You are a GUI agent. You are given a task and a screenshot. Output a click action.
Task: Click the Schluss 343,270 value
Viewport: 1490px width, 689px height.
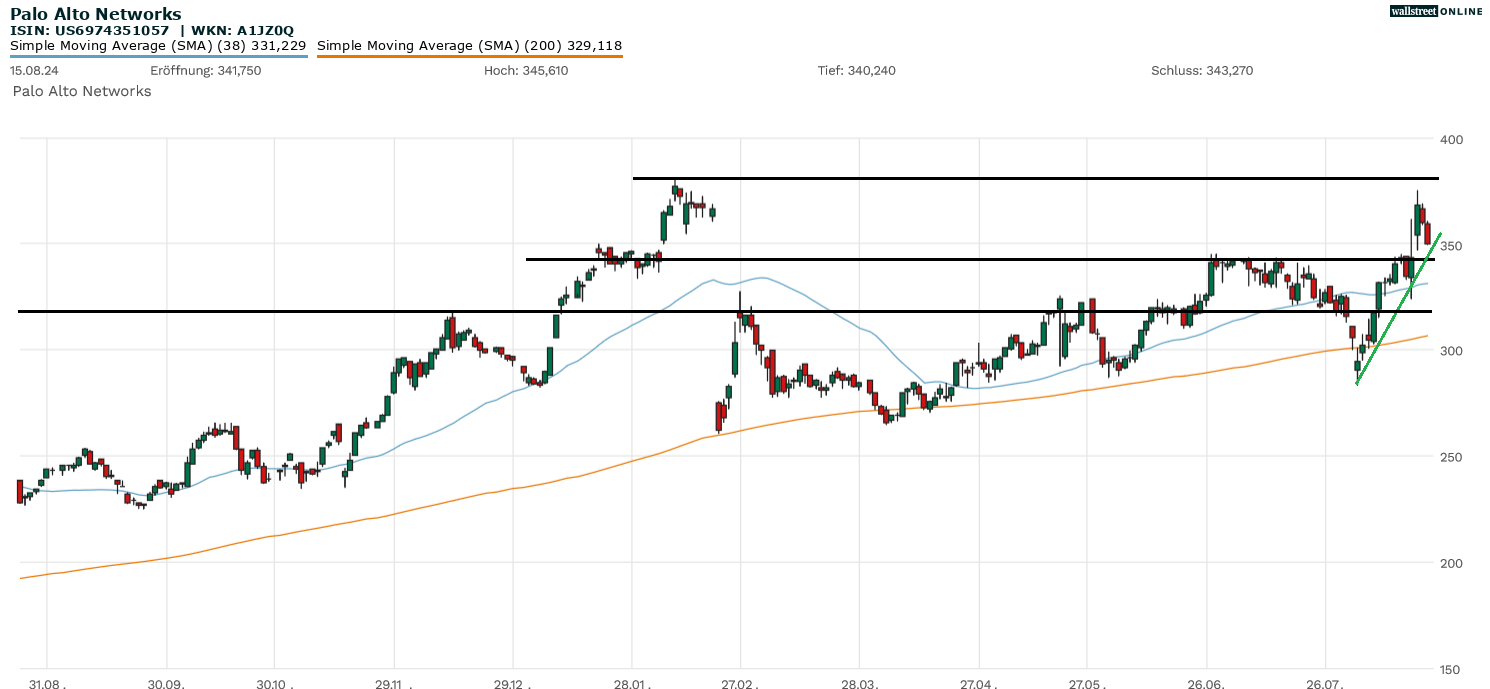[x=1201, y=71]
